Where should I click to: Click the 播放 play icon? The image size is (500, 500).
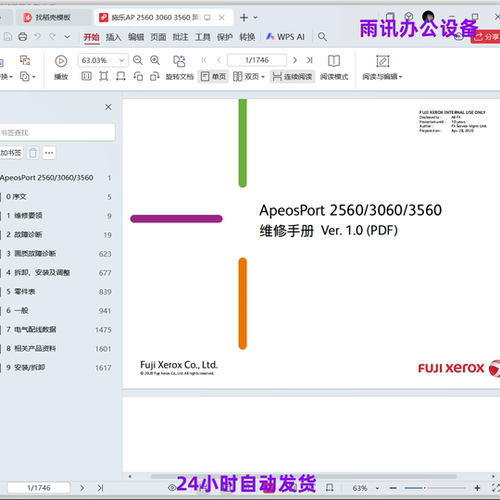61,61
